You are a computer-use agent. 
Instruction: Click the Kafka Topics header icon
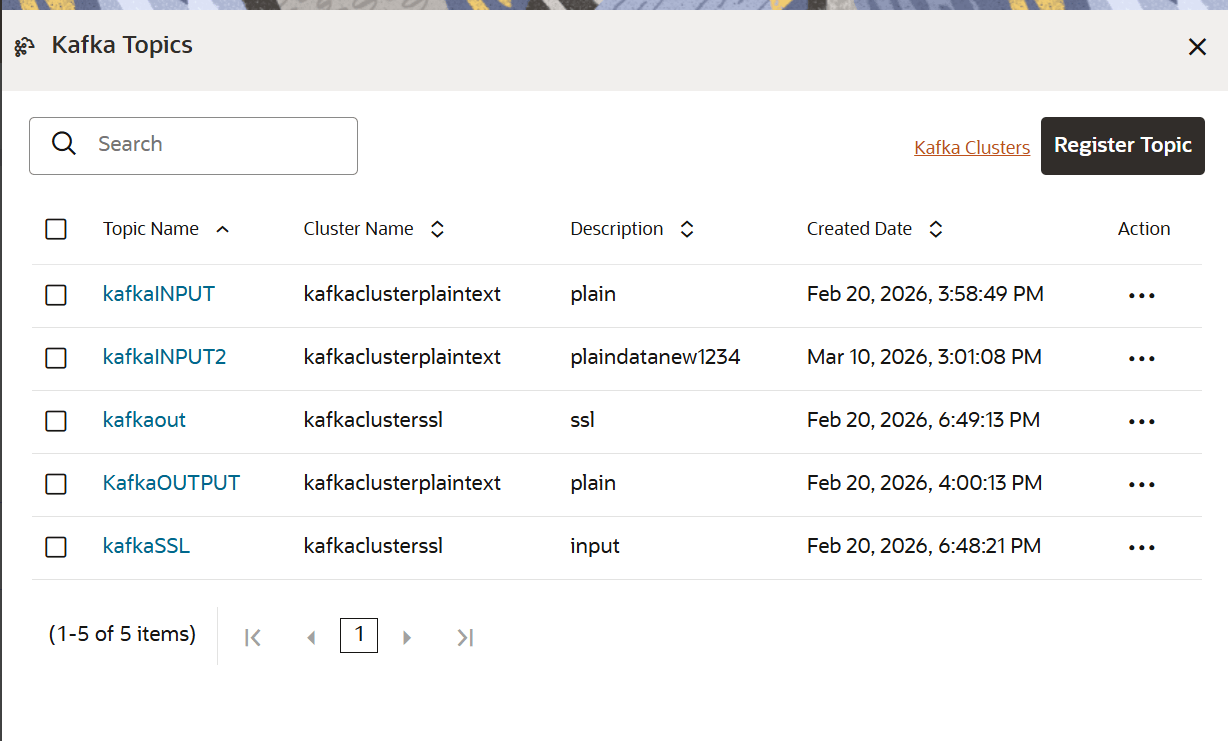(24, 46)
